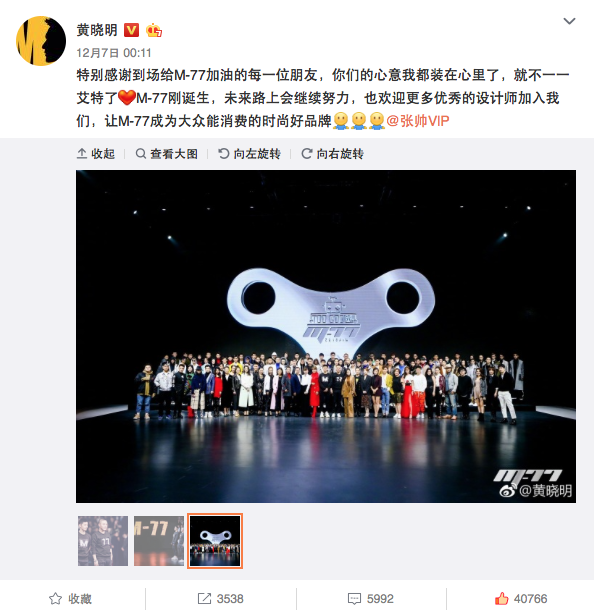Image resolution: width=594 pixels, height=615 pixels.
Task: Click the orange V verified badge
Action: 131,30
